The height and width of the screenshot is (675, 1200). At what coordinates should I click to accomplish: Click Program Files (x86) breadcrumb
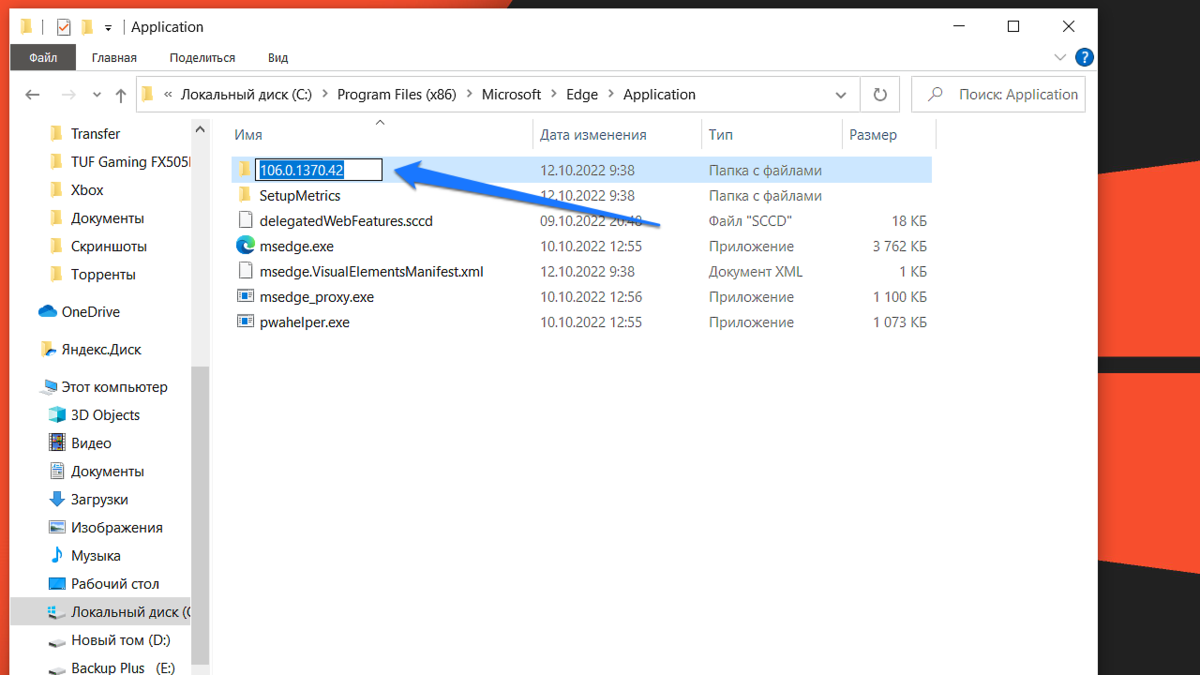[x=396, y=94]
